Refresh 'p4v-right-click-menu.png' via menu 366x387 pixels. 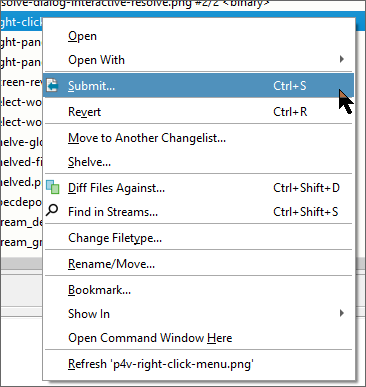click(198, 364)
